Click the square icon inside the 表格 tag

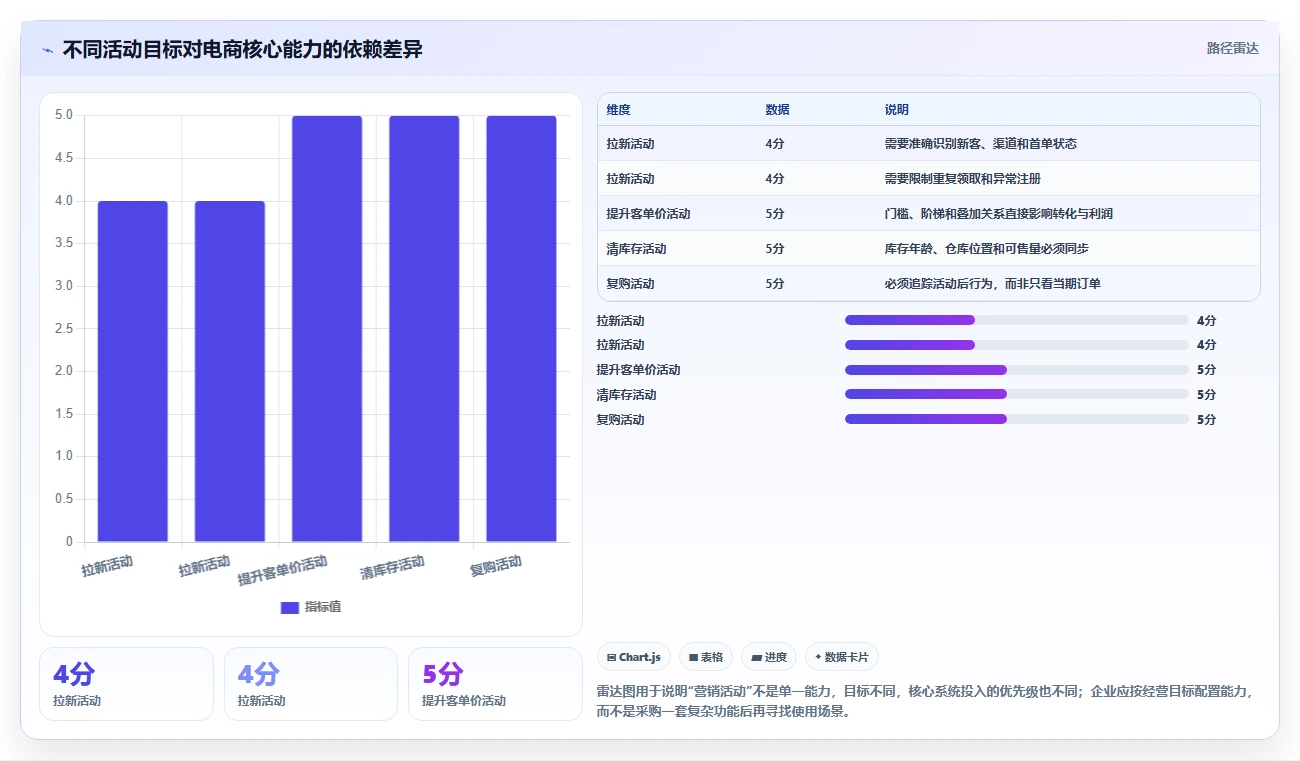693,657
